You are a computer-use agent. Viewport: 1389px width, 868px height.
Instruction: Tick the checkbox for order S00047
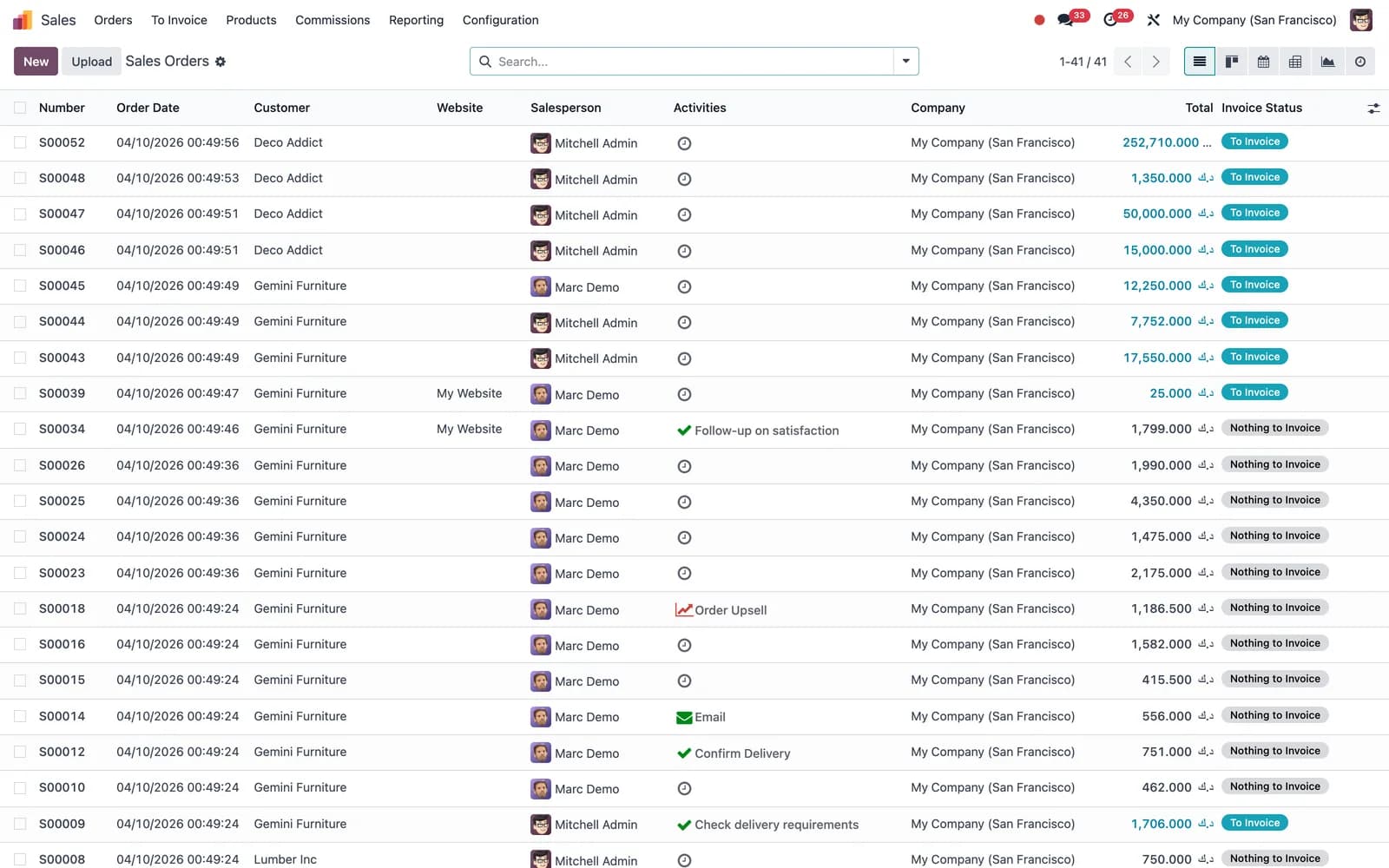point(20,214)
